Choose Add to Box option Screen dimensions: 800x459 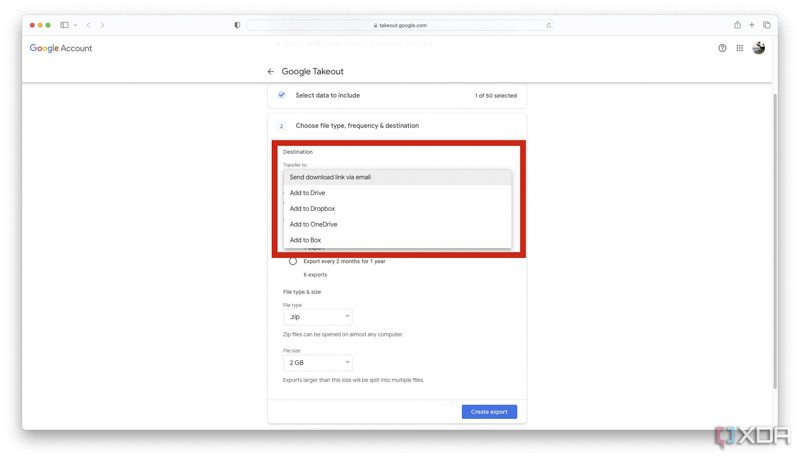(x=397, y=240)
